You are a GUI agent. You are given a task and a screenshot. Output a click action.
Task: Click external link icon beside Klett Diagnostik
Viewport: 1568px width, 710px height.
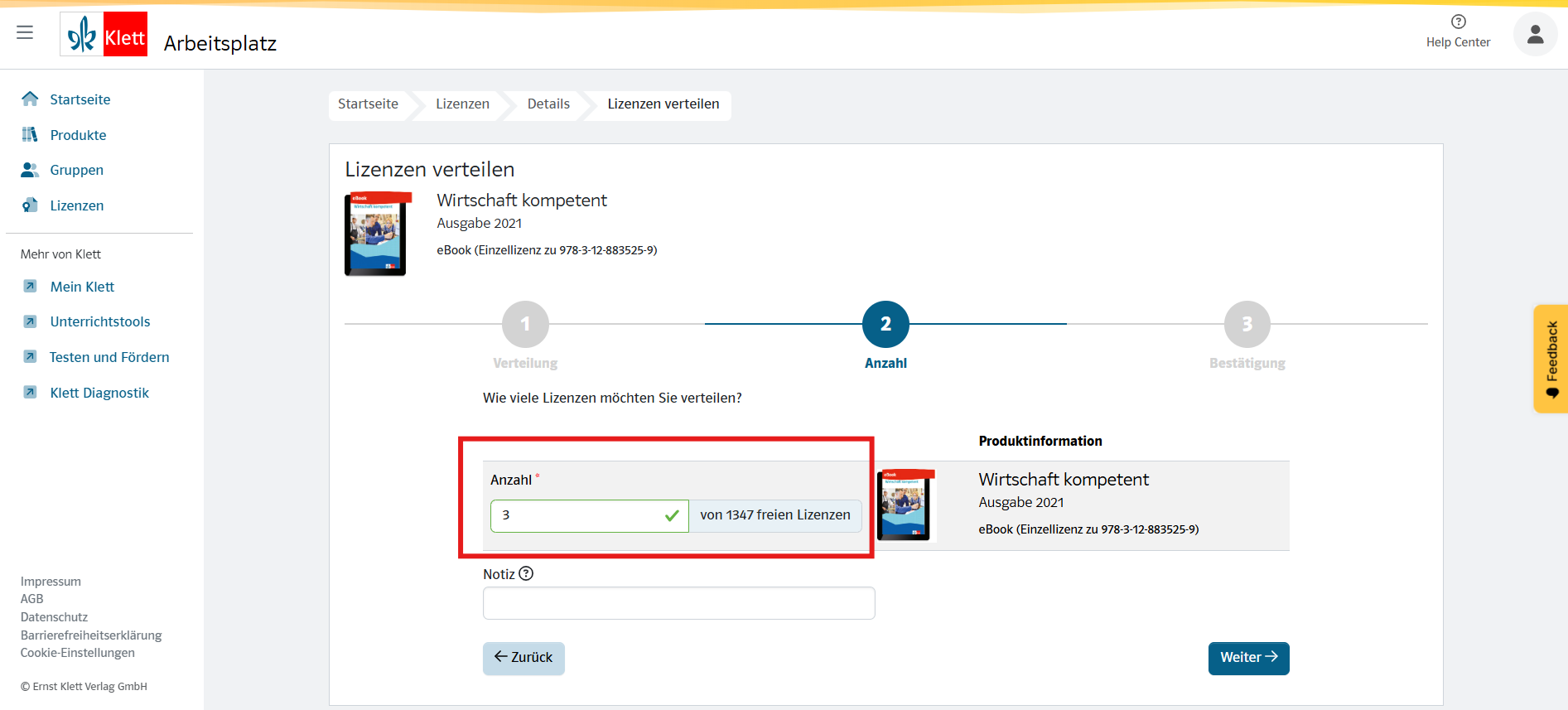30,393
